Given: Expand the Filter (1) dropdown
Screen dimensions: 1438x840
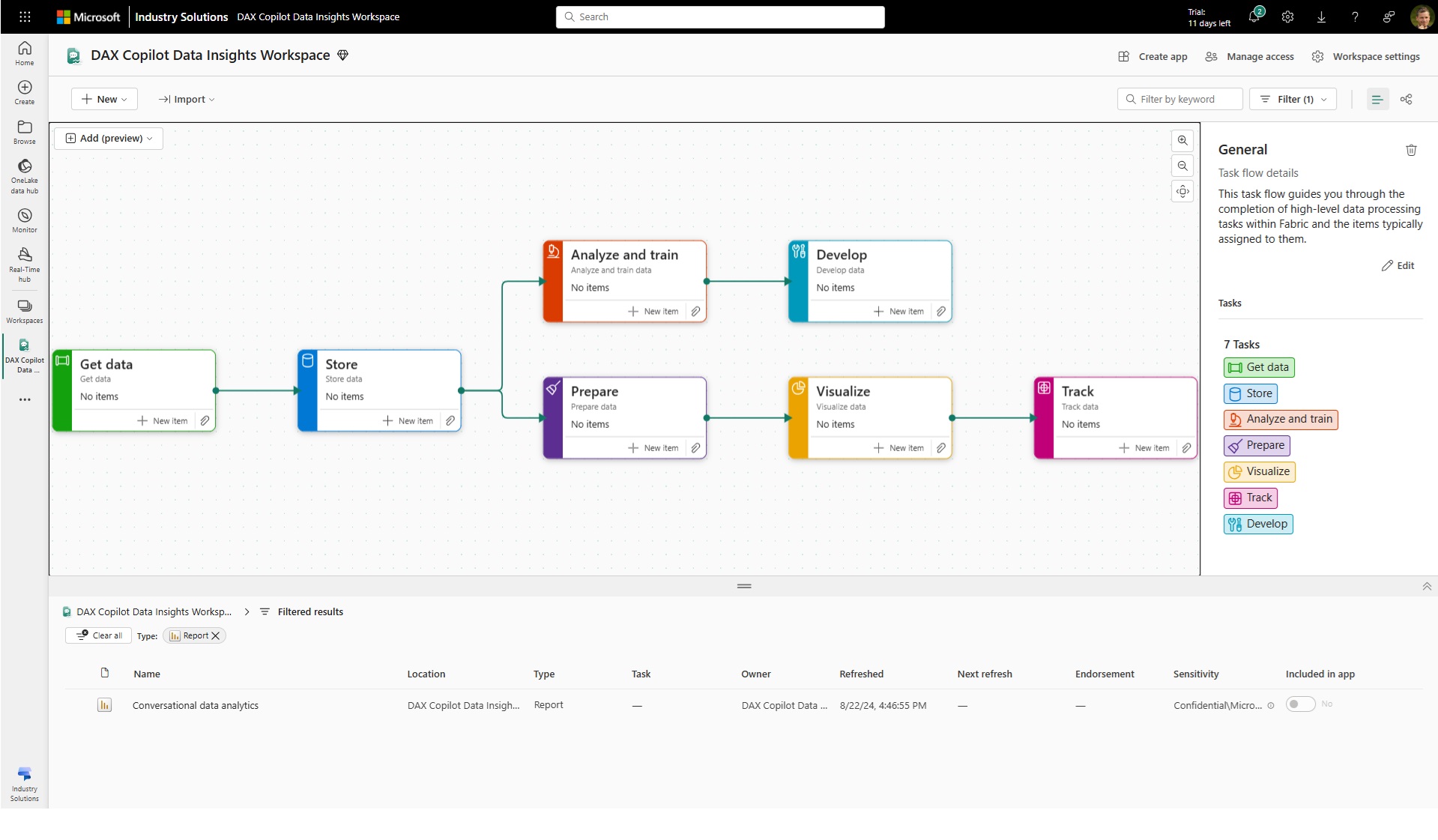Looking at the screenshot, I should [x=1293, y=98].
